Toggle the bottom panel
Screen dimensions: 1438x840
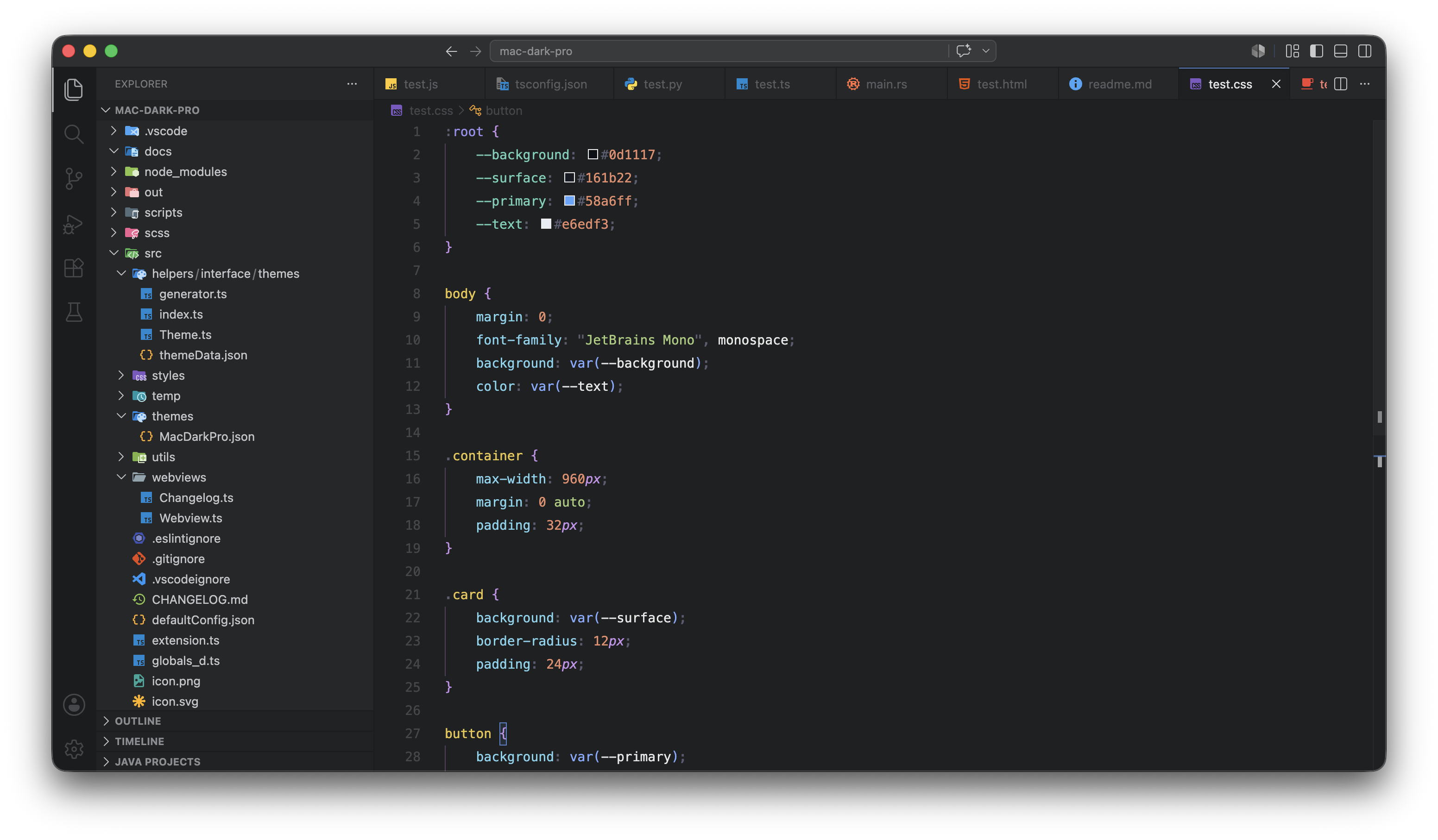[1341, 51]
